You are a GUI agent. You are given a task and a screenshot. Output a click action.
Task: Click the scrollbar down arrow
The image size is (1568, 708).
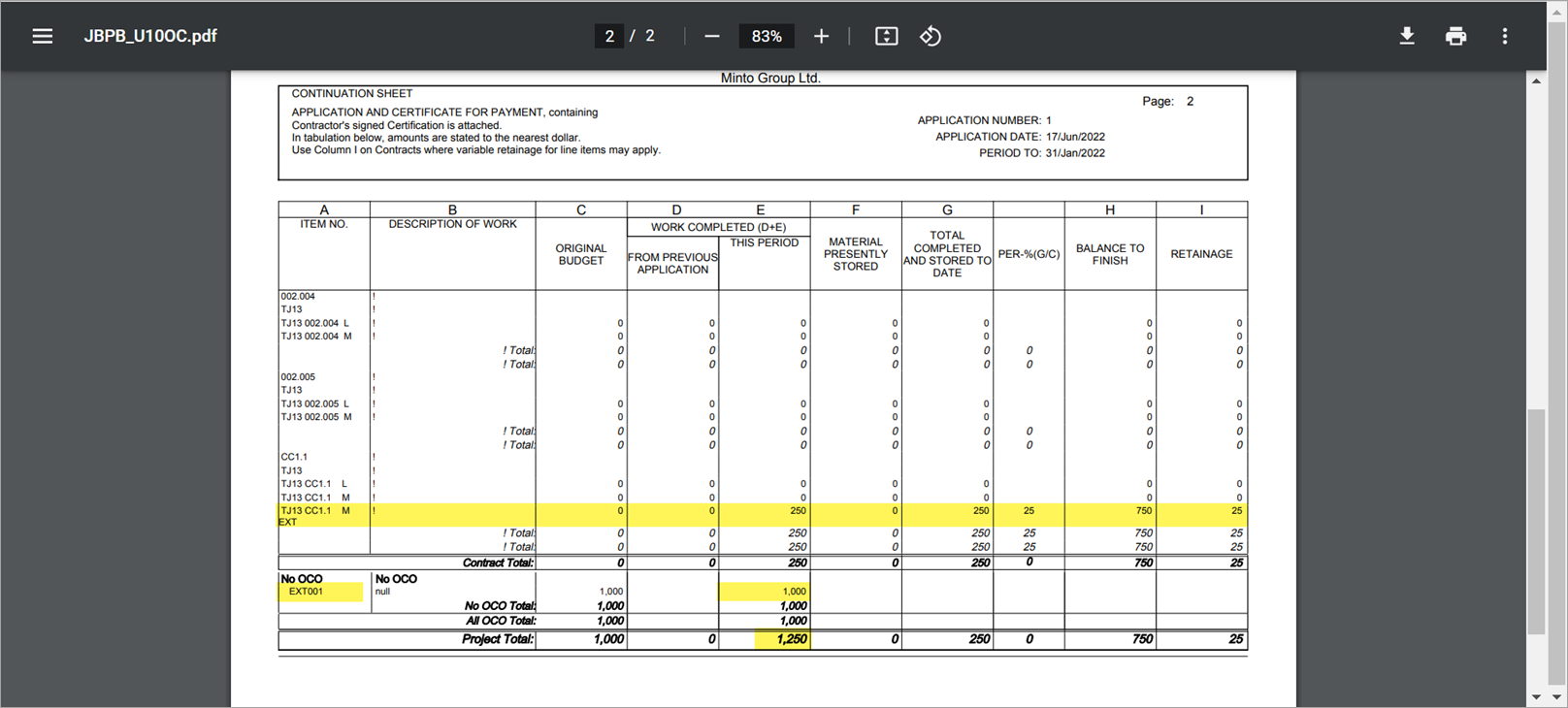[1536, 696]
